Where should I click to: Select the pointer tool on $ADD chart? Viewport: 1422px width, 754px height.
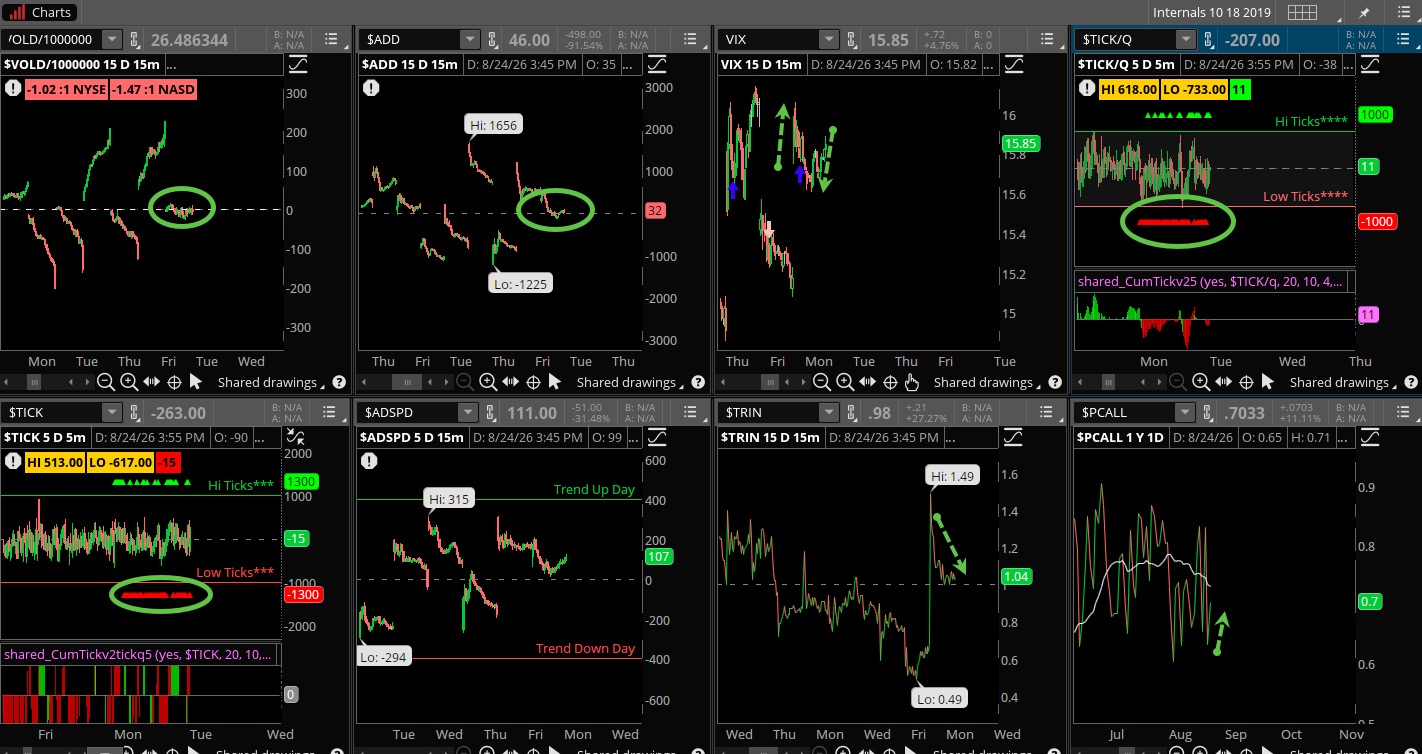click(x=555, y=382)
